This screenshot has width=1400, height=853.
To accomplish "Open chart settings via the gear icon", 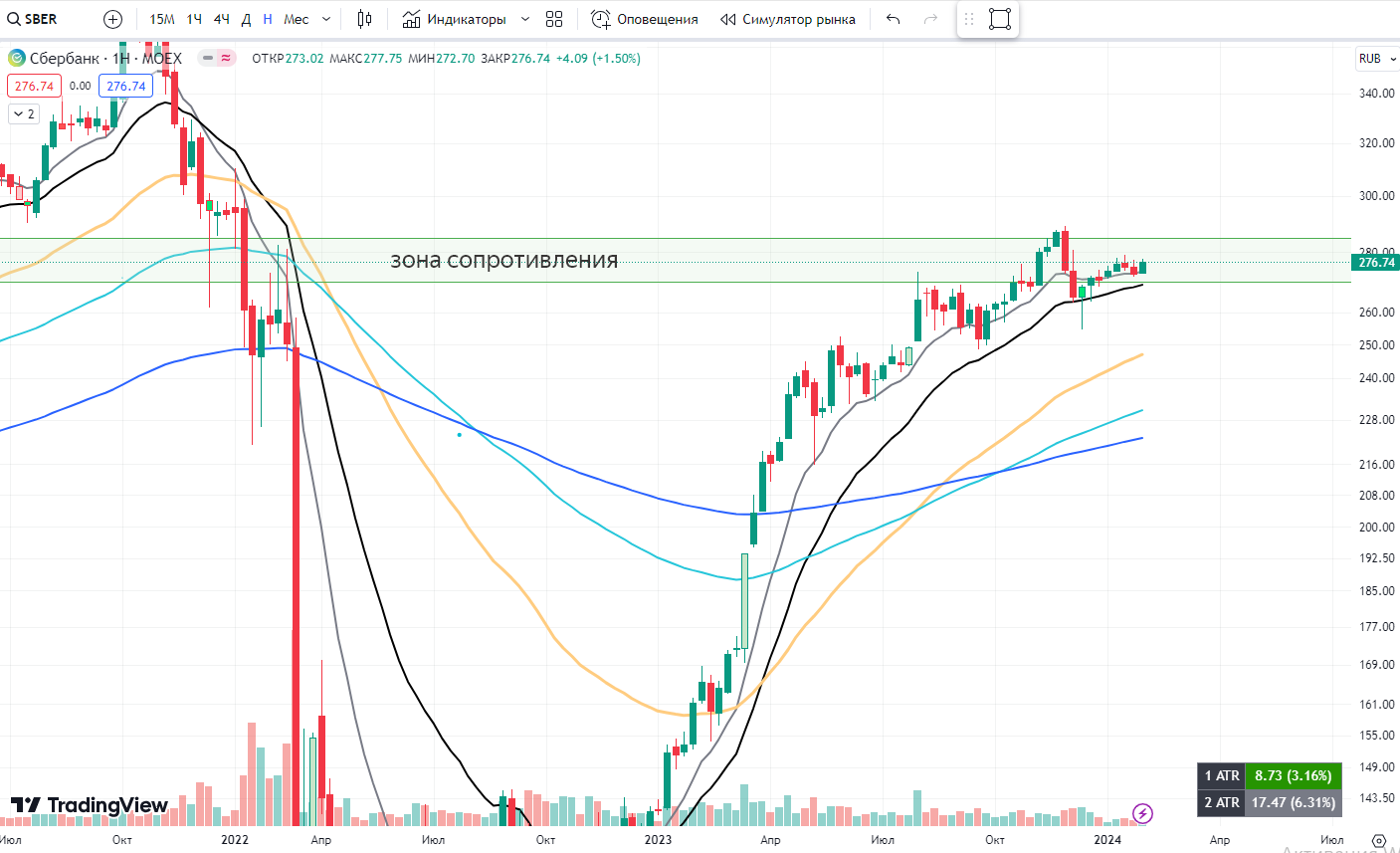I will pos(1378,840).
